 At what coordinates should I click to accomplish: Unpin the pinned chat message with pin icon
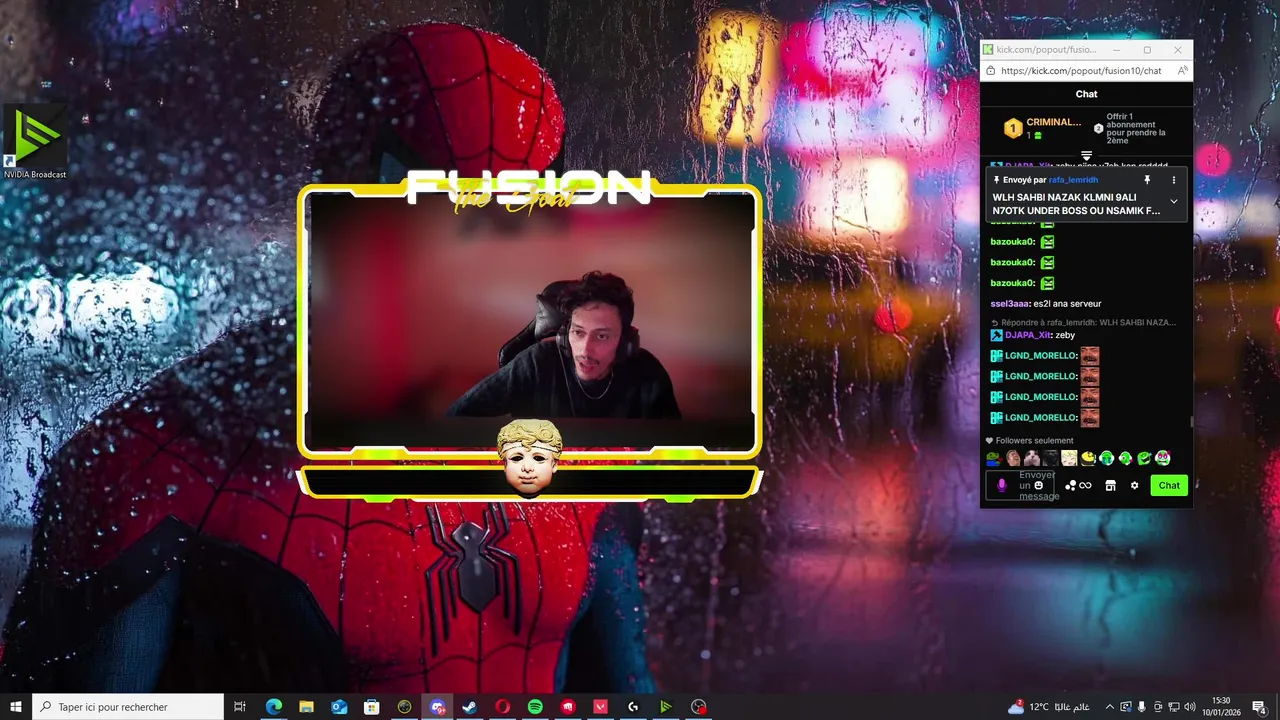(x=1147, y=180)
